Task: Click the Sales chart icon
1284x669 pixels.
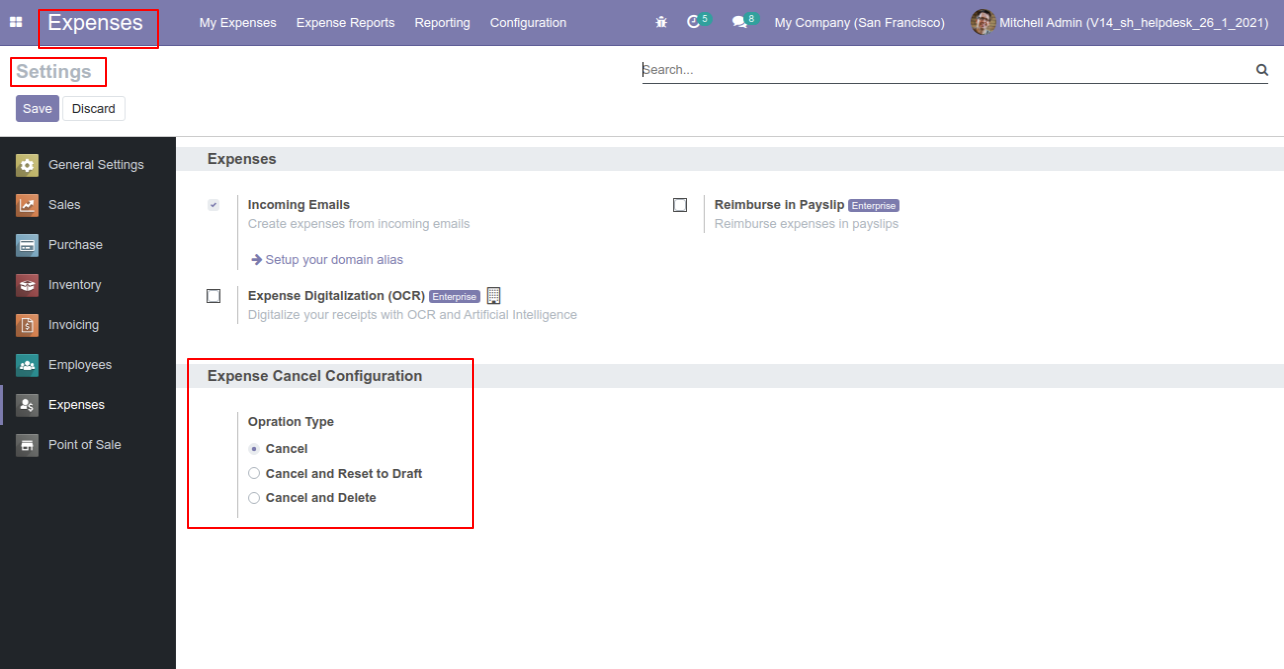Action: click(x=27, y=205)
